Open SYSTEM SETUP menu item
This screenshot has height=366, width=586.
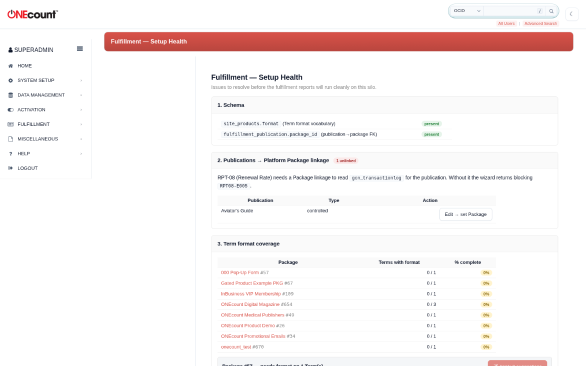pos(36,80)
